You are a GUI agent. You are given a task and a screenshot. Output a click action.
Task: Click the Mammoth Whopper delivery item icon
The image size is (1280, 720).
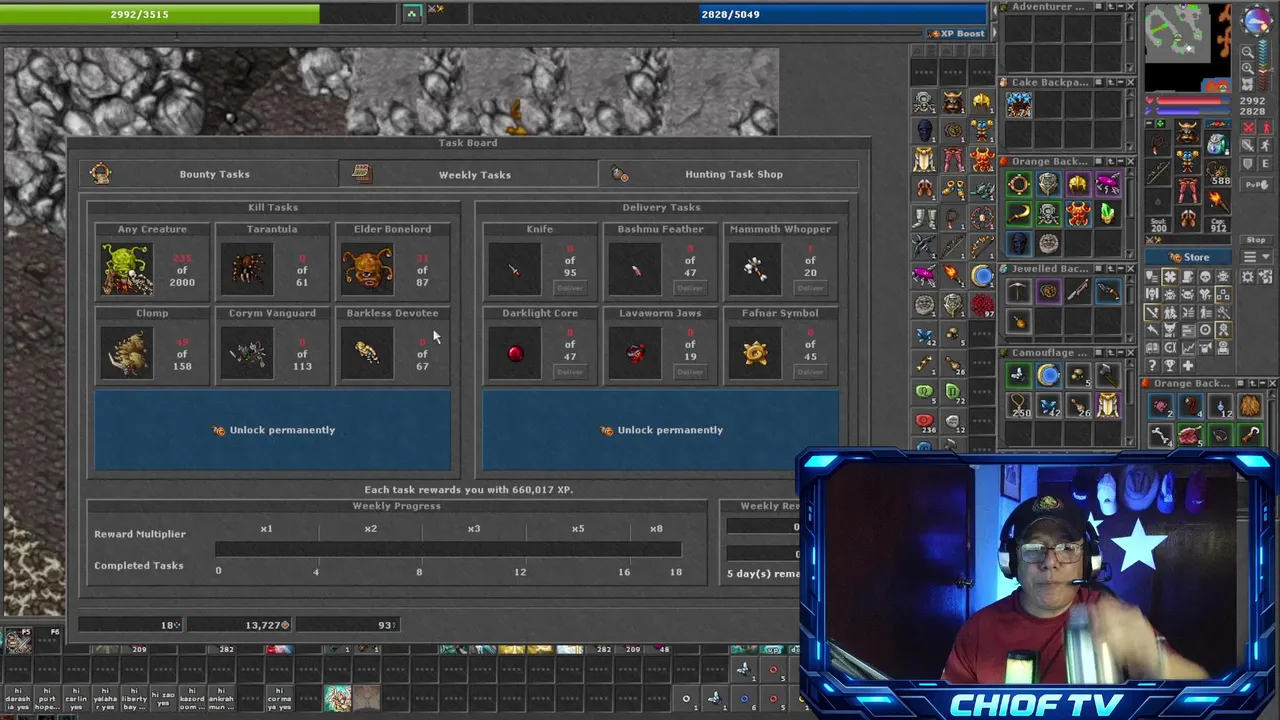pos(755,269)
